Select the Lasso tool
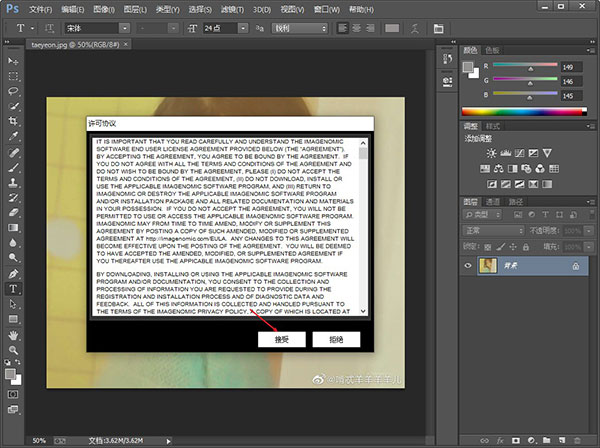This screenshot has width=600, height=448. [13, 90]
